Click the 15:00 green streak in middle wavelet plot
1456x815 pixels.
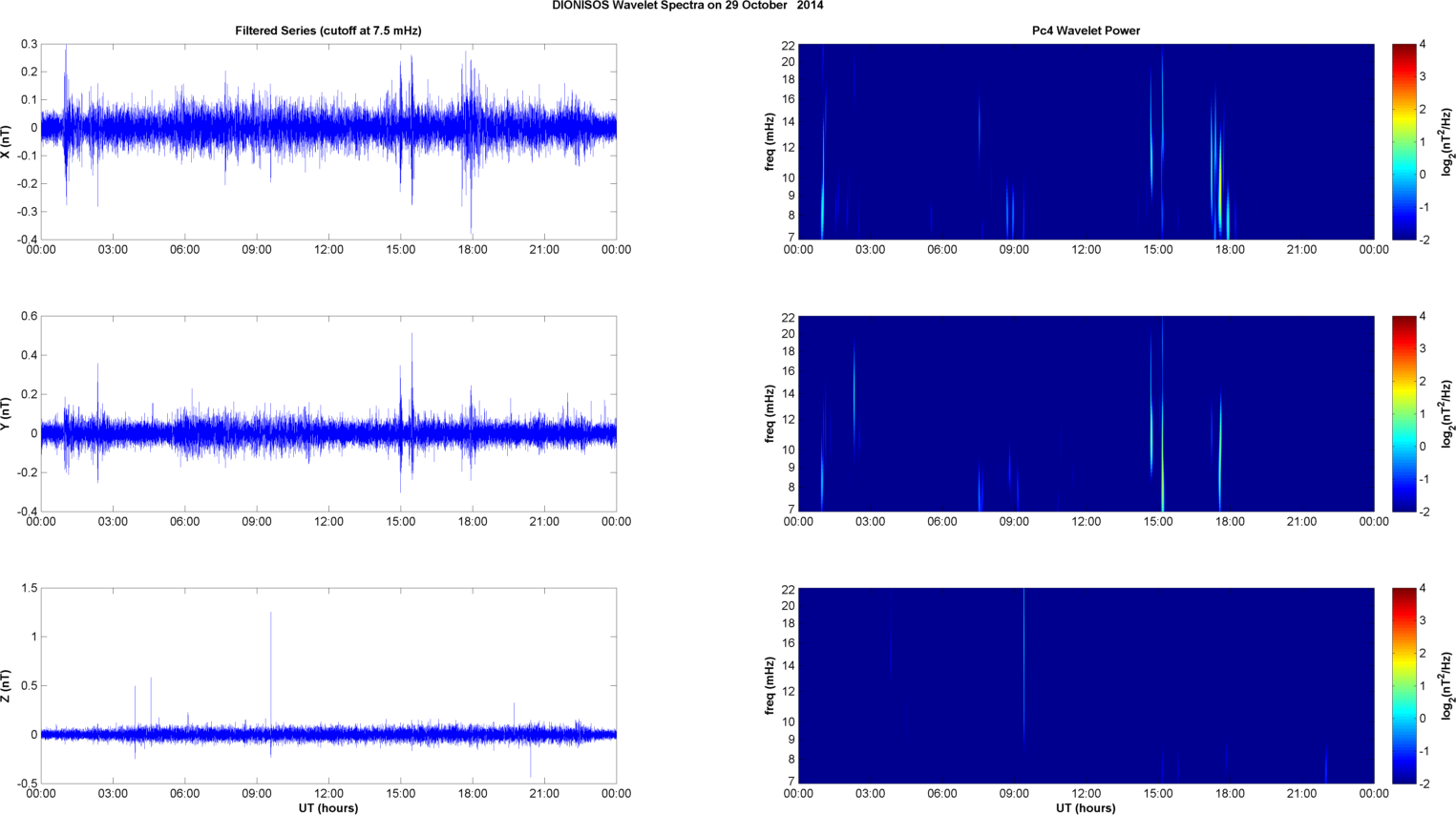tap(1162, 458)
